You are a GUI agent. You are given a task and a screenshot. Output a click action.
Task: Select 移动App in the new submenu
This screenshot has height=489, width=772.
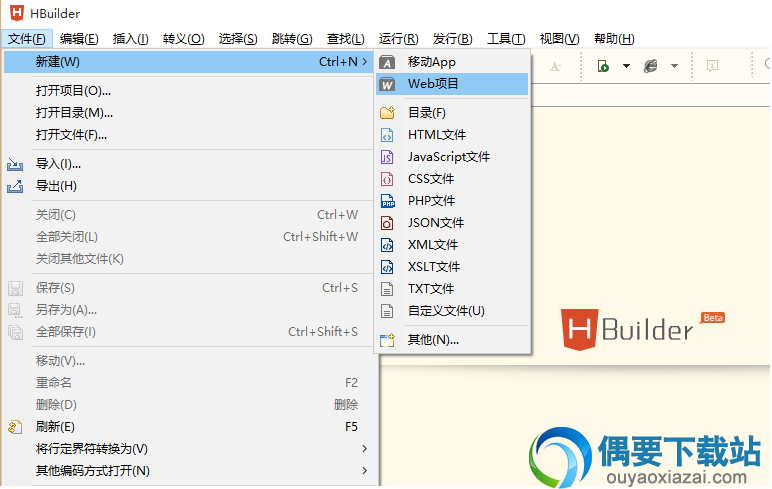452,62
